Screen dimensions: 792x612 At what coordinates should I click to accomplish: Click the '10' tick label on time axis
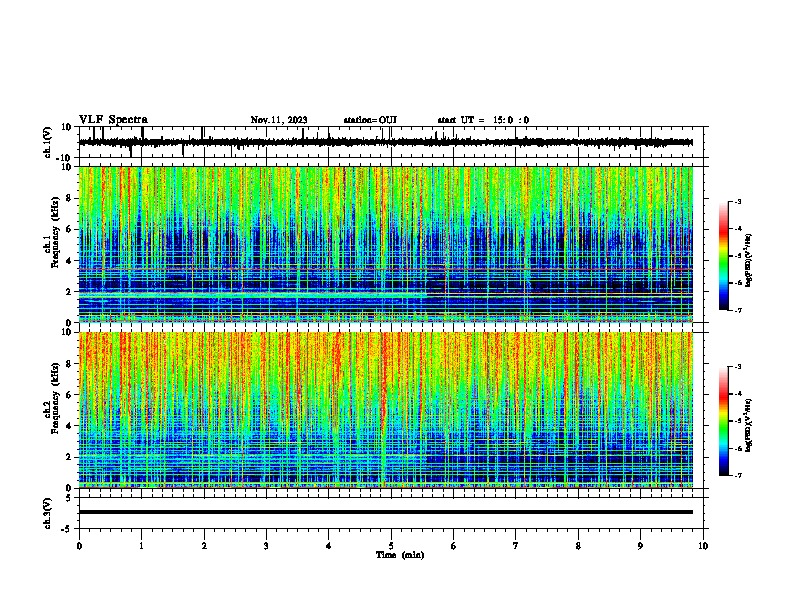tap(703, 546)
